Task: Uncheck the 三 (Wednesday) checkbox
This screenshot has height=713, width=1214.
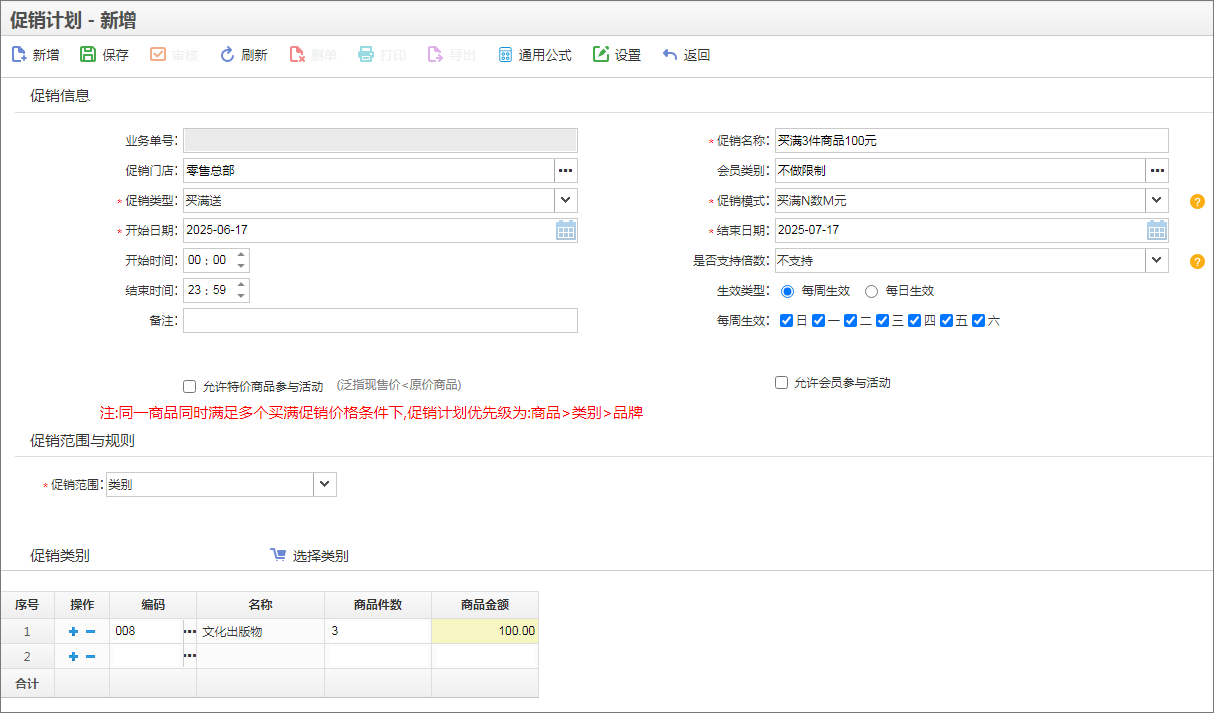Action: click(882, 321)
